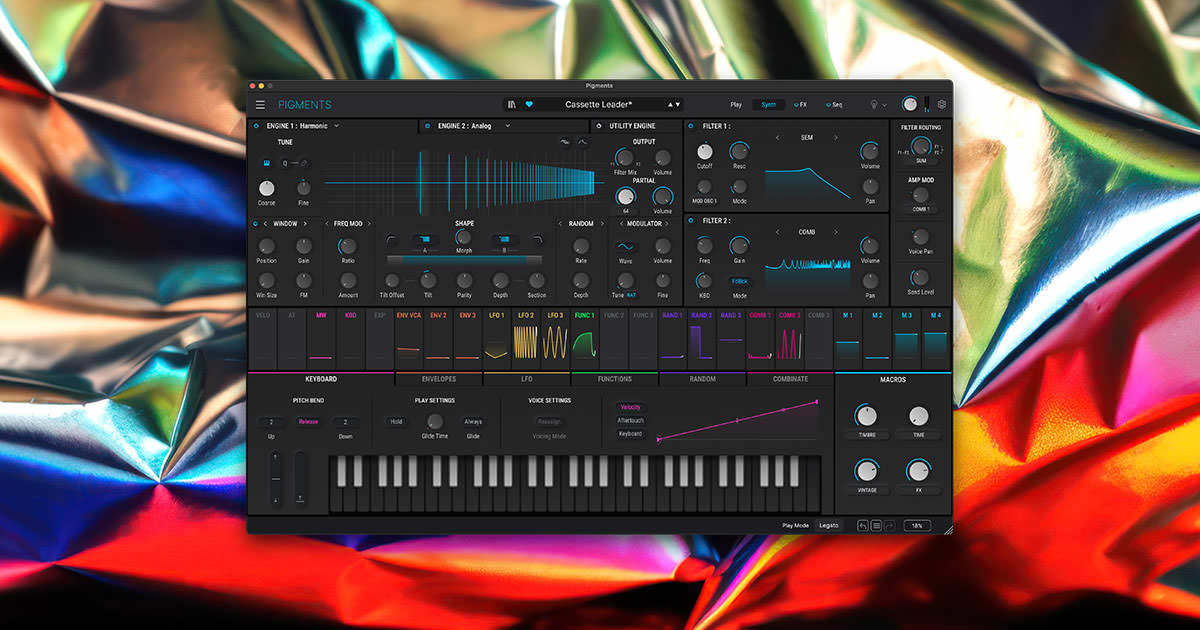The width and height of the screenshot is (1200, 630).
Task: Go to the previous Filter 1 type before SEM
Action: coord(778,137)
